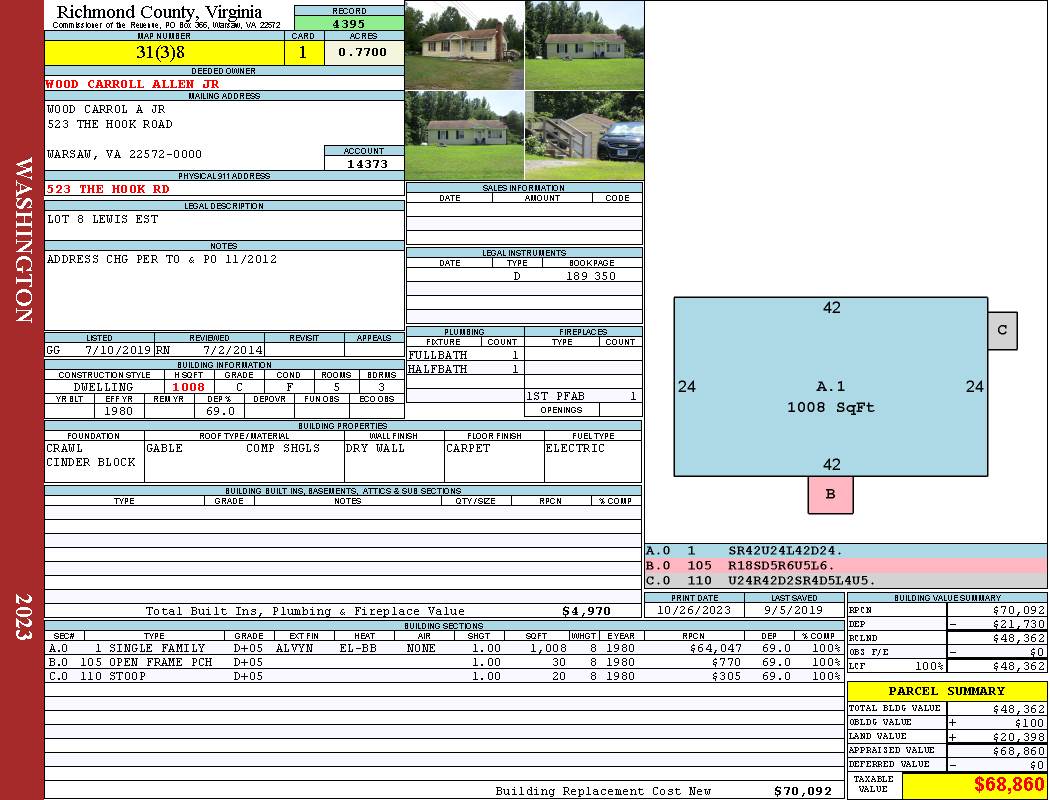Click the red taxable value $68,860
The width and height of the screenshot is (1050, 800).
tap(974, 785)
